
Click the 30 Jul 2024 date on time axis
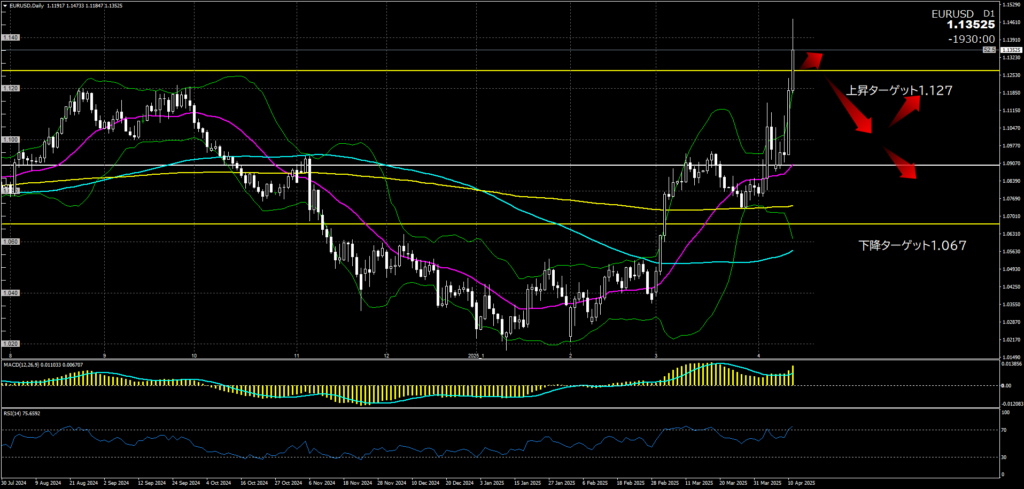point(16,483)
